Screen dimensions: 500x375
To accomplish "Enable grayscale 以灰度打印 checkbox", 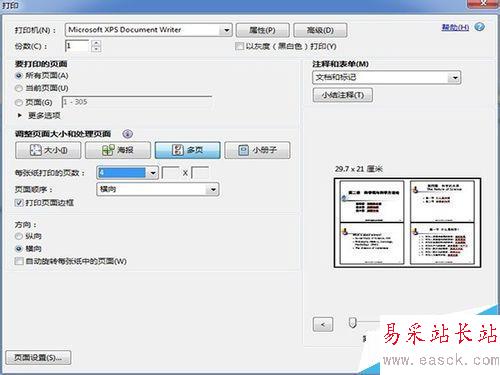I will tap(239, 46).
